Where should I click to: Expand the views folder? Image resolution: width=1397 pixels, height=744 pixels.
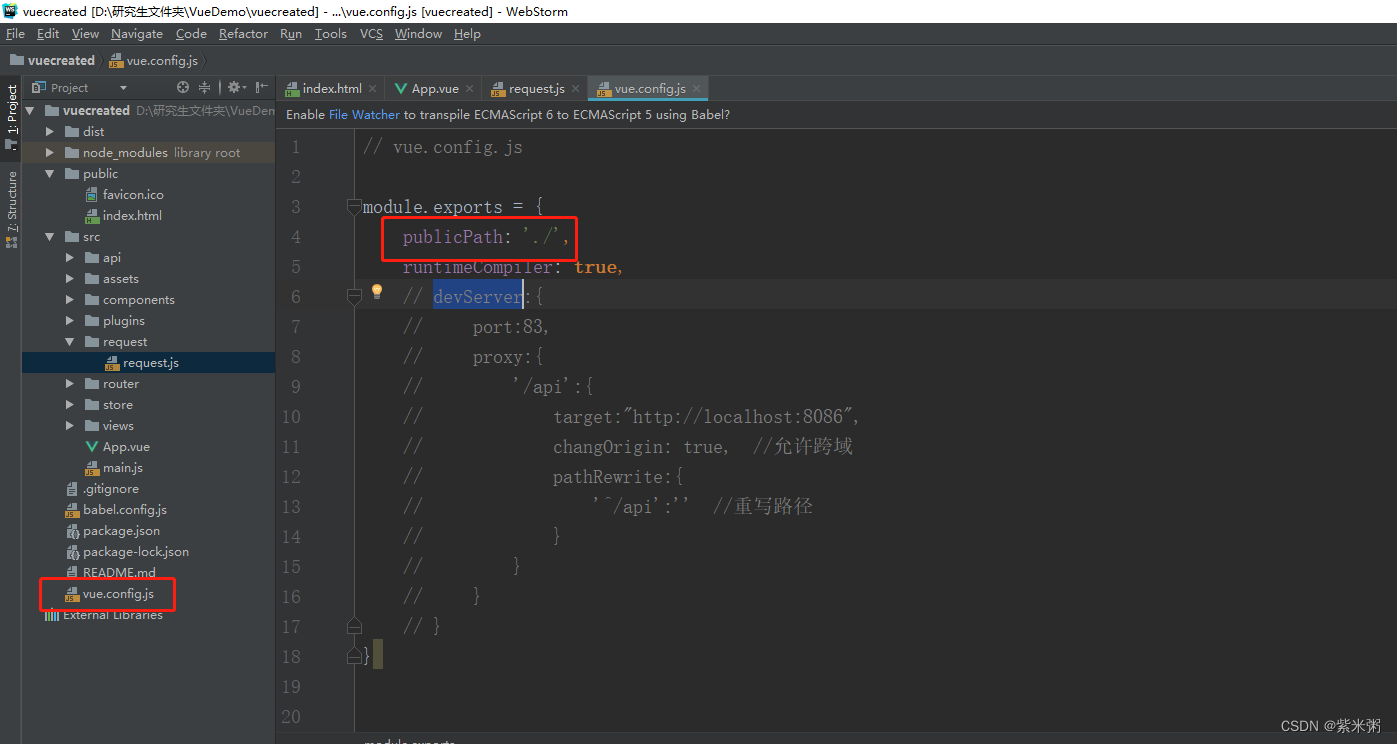click(x=70, y=426)
